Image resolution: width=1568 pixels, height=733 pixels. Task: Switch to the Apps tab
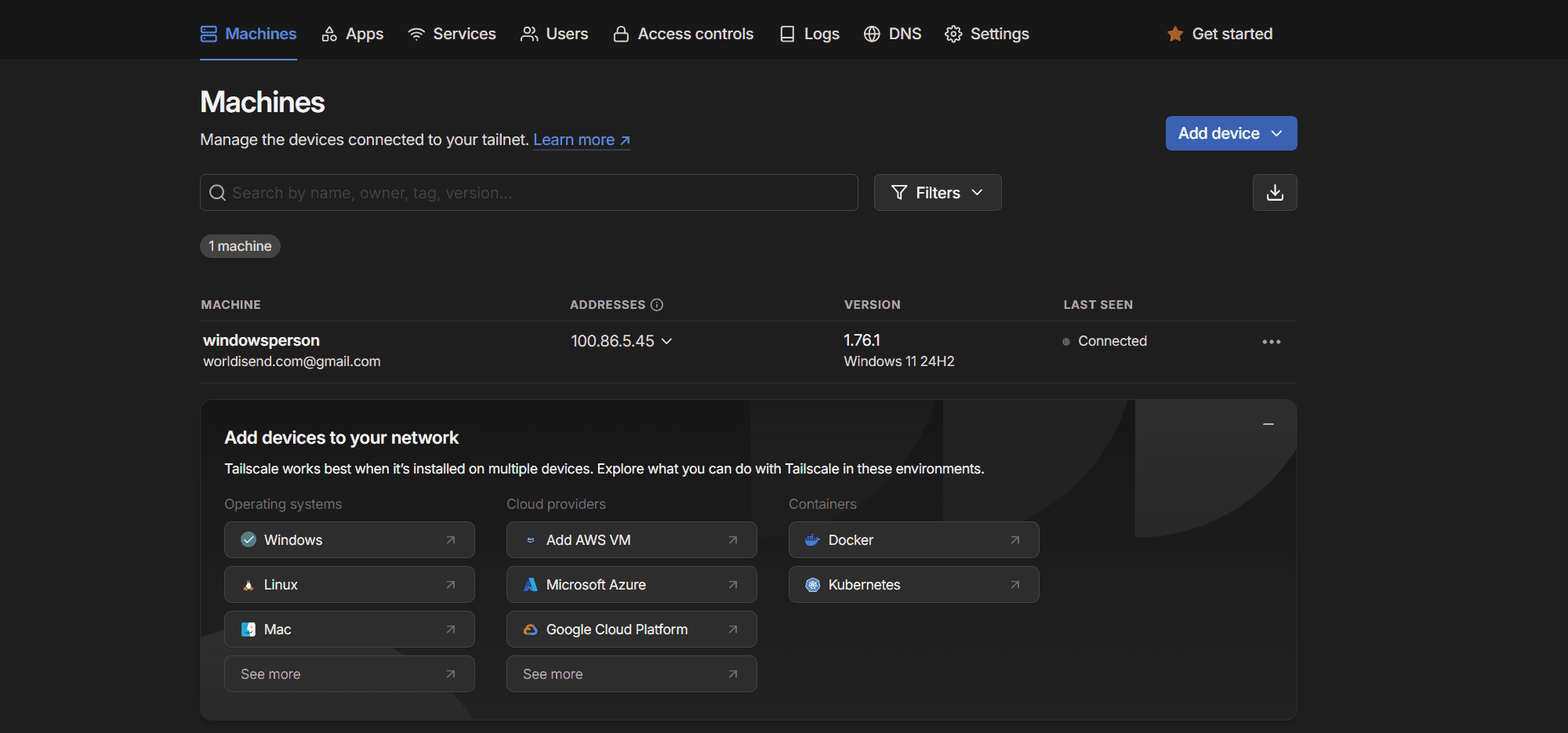click(352, 34)
